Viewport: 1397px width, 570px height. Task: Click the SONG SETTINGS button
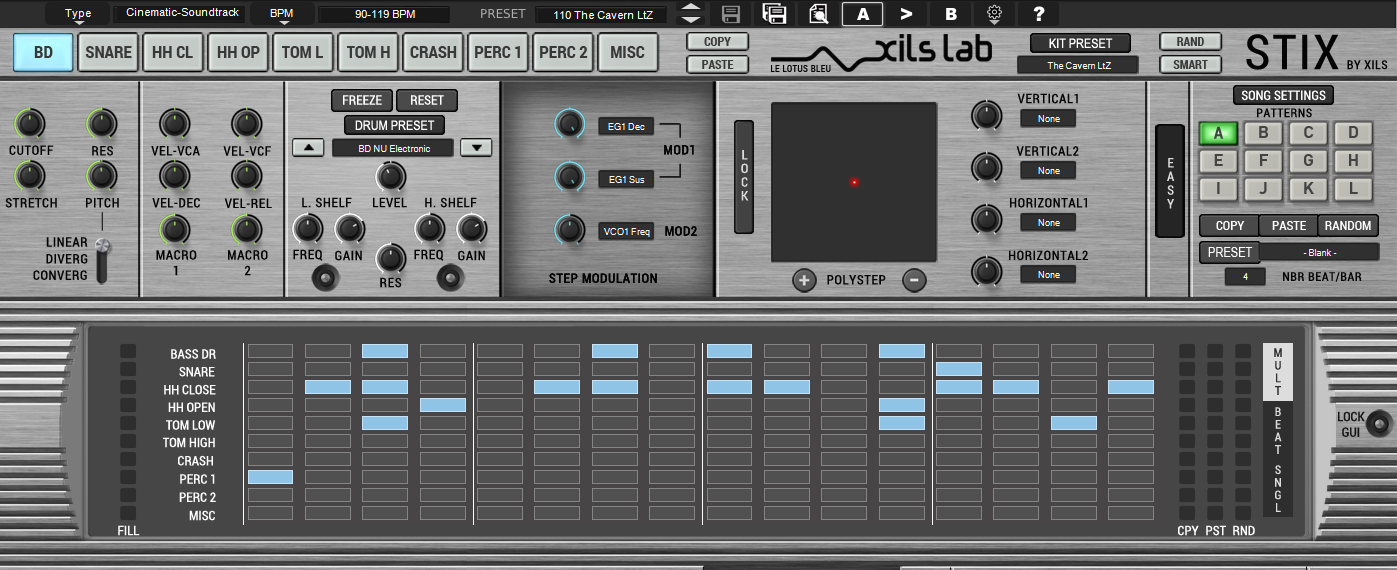tap(1283, 96)
